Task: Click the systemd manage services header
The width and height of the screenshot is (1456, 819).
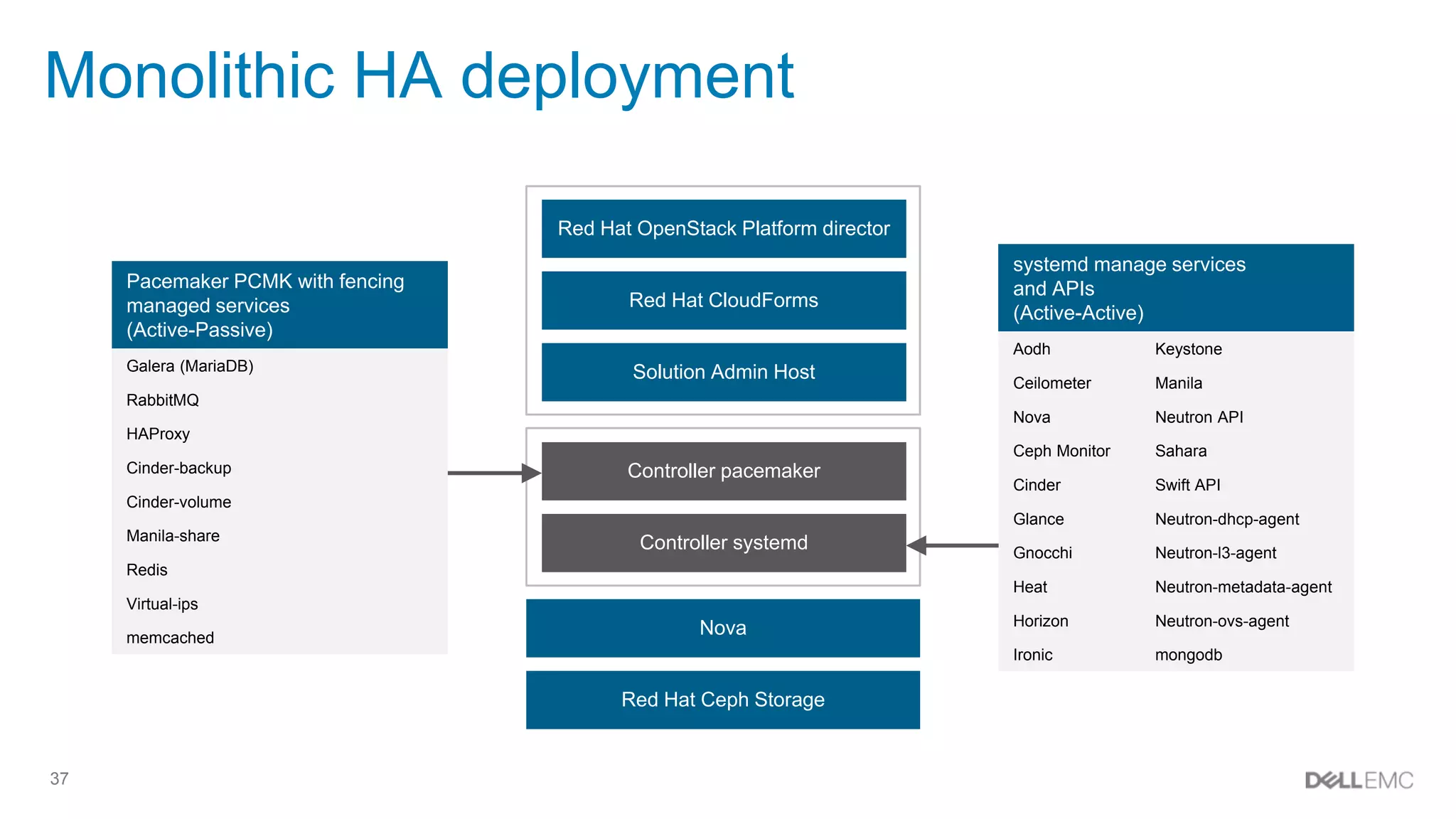Action: [x=1175, y=289]
